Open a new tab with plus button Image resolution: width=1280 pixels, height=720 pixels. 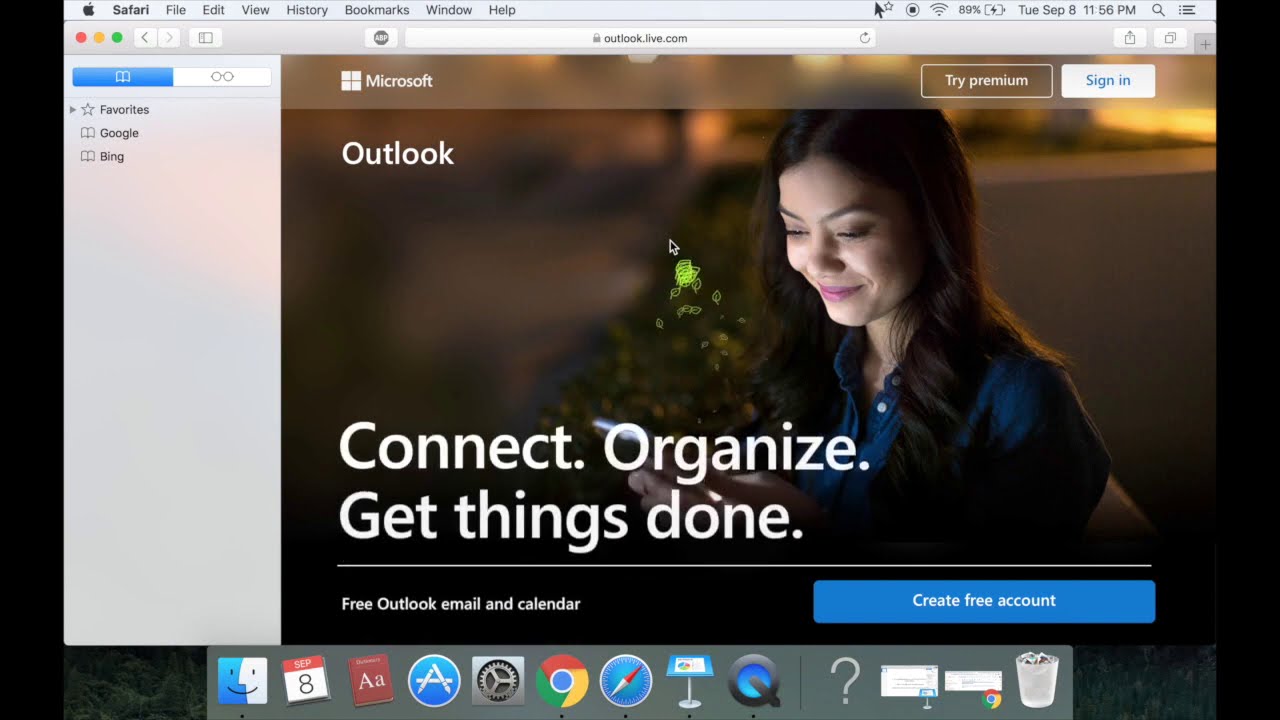pos(1205,45)
